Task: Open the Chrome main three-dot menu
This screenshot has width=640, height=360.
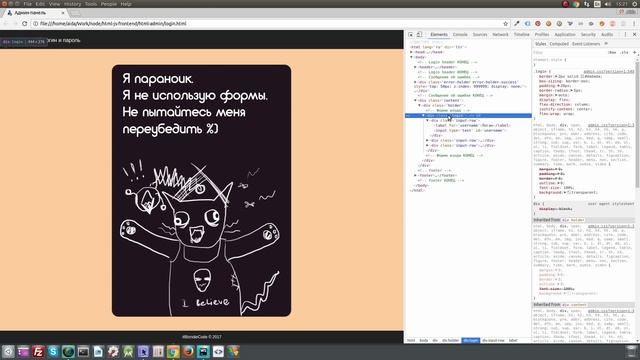Action: click(634, 24)
